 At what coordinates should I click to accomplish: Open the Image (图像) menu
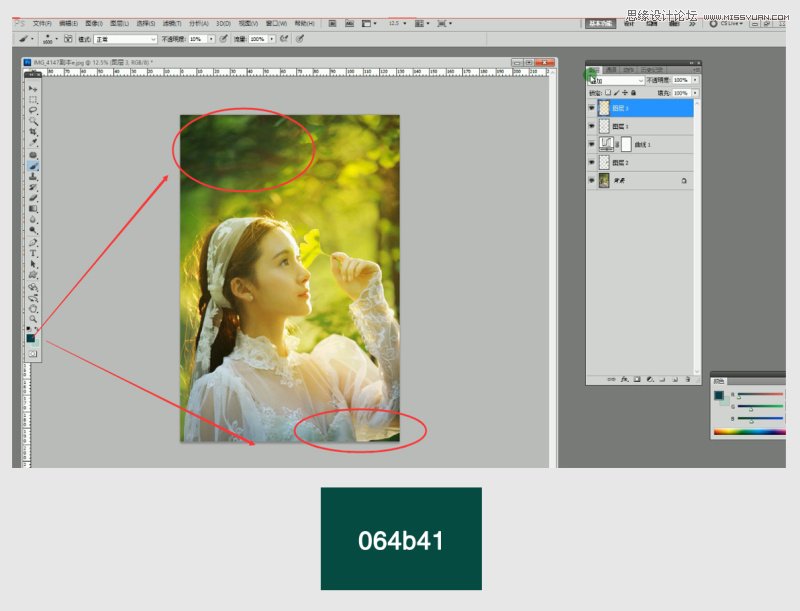(x=93, y=22)
